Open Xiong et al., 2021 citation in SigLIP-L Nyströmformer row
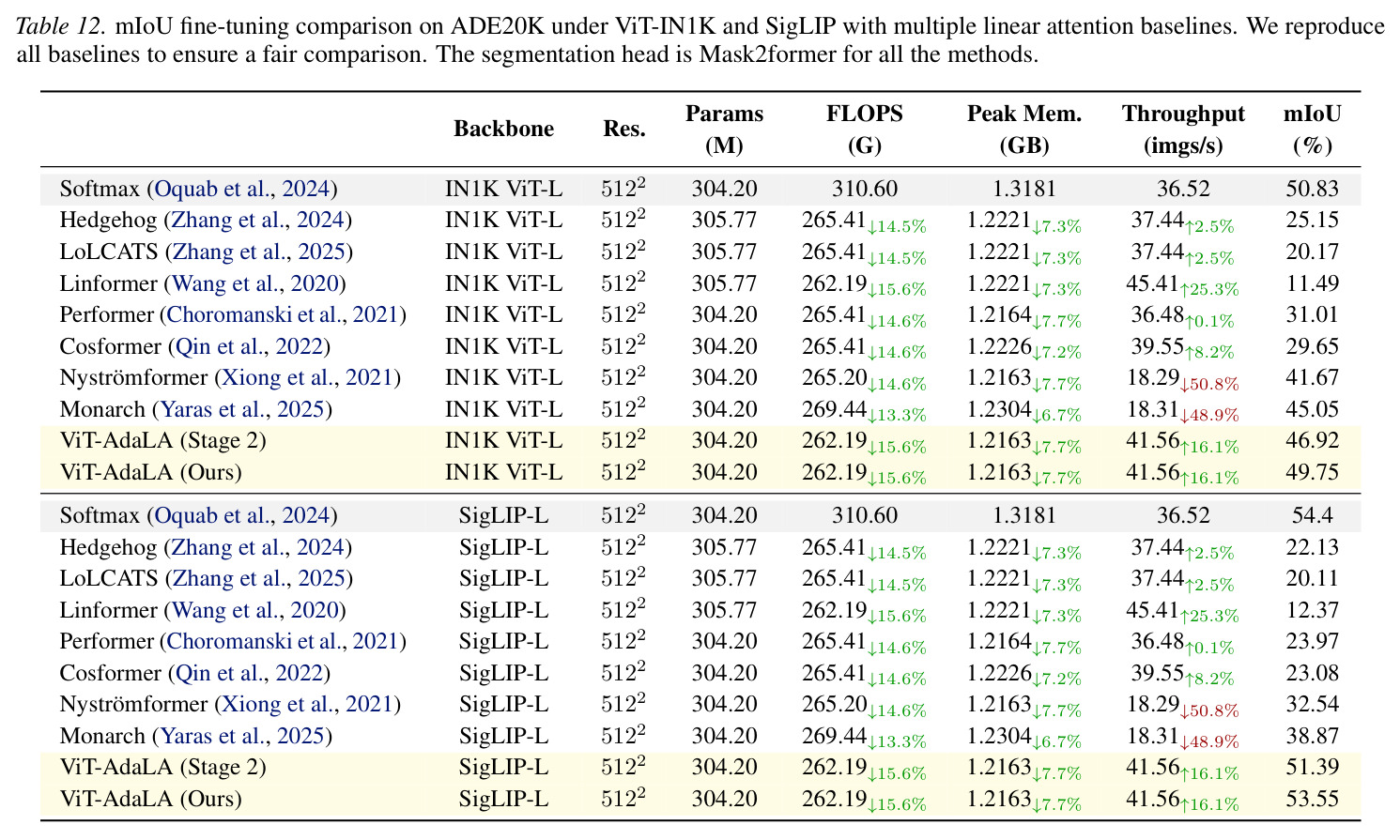The image size is (1400, 840). click(x=306, y=704)
